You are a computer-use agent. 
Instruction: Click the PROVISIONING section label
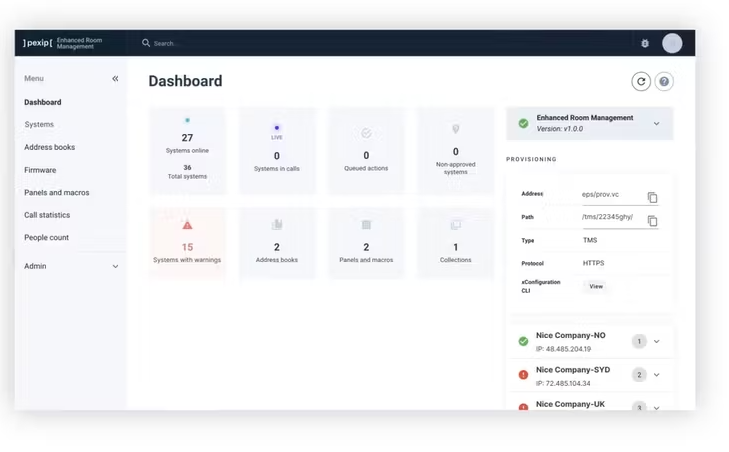[x=531, y=160]
